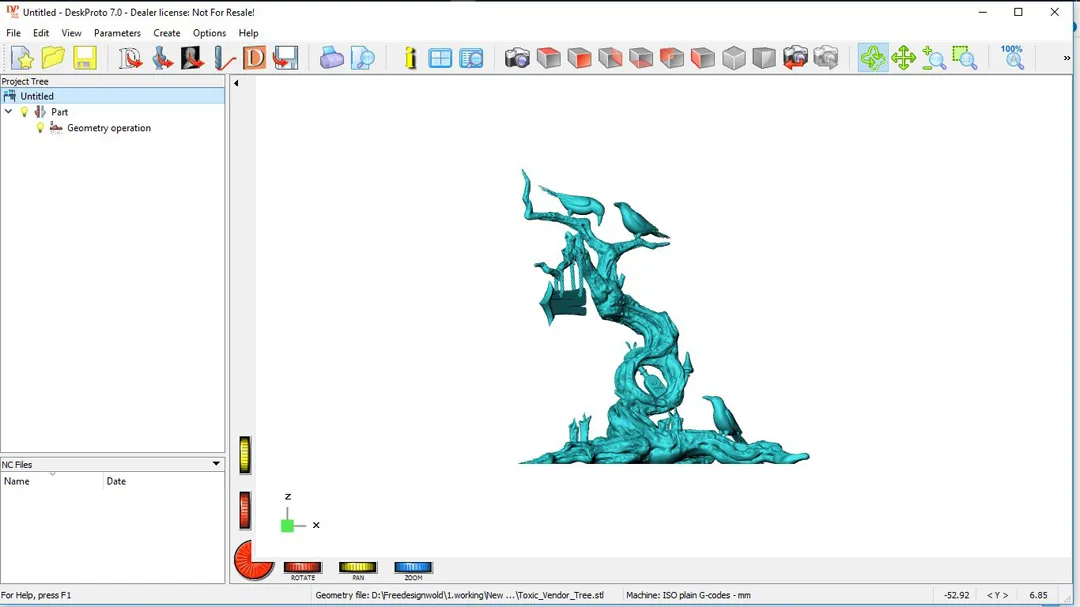Toggle Geometry operation visibility light bulb
This screenshot has height=607, width=1080.
click(40, 128)
